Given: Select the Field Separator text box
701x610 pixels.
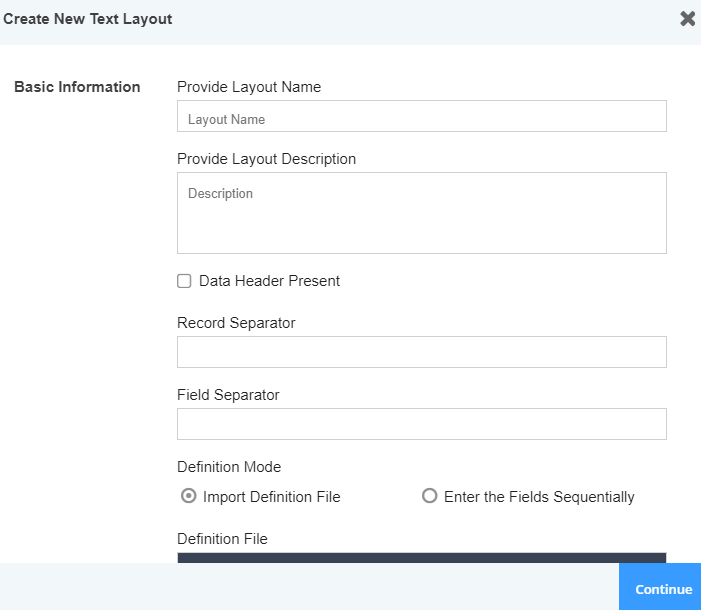Looking at the screenshot, I should click(421, 424).
